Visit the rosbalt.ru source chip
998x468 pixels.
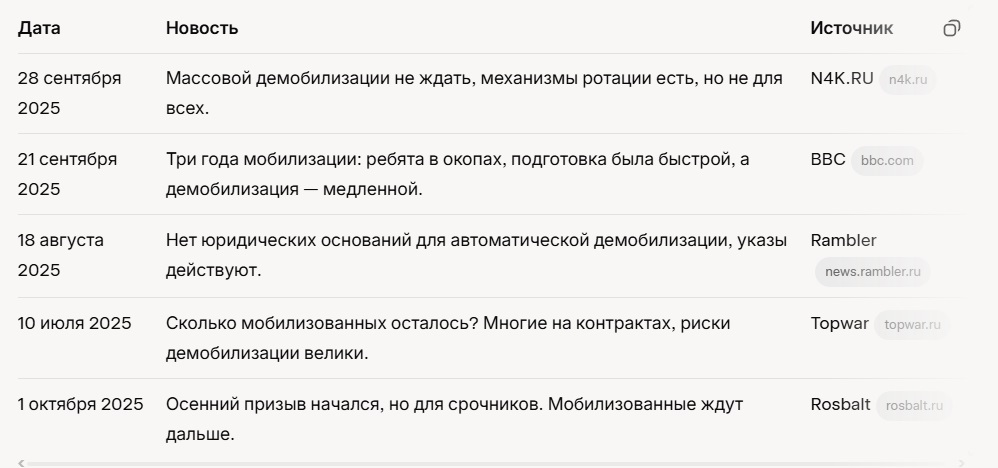click(x=914, y=406)
